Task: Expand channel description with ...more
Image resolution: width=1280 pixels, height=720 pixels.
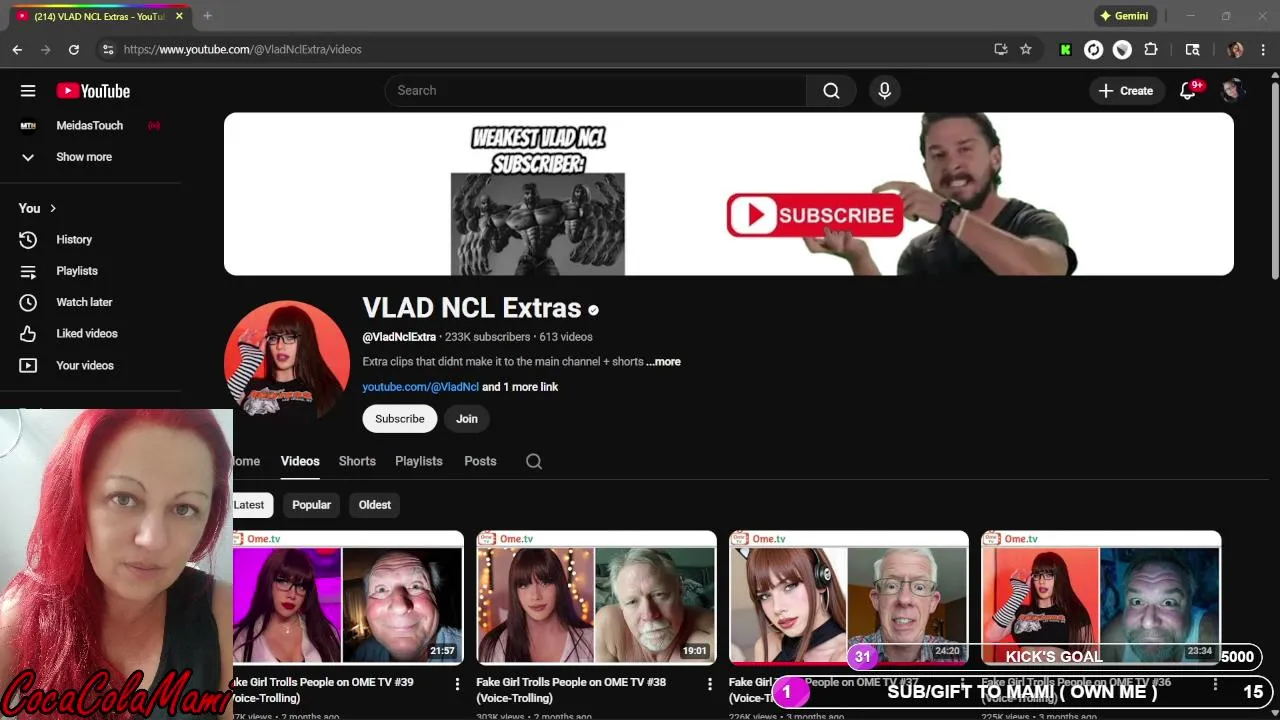Action: pyautogui.click(x=663, y=362)
